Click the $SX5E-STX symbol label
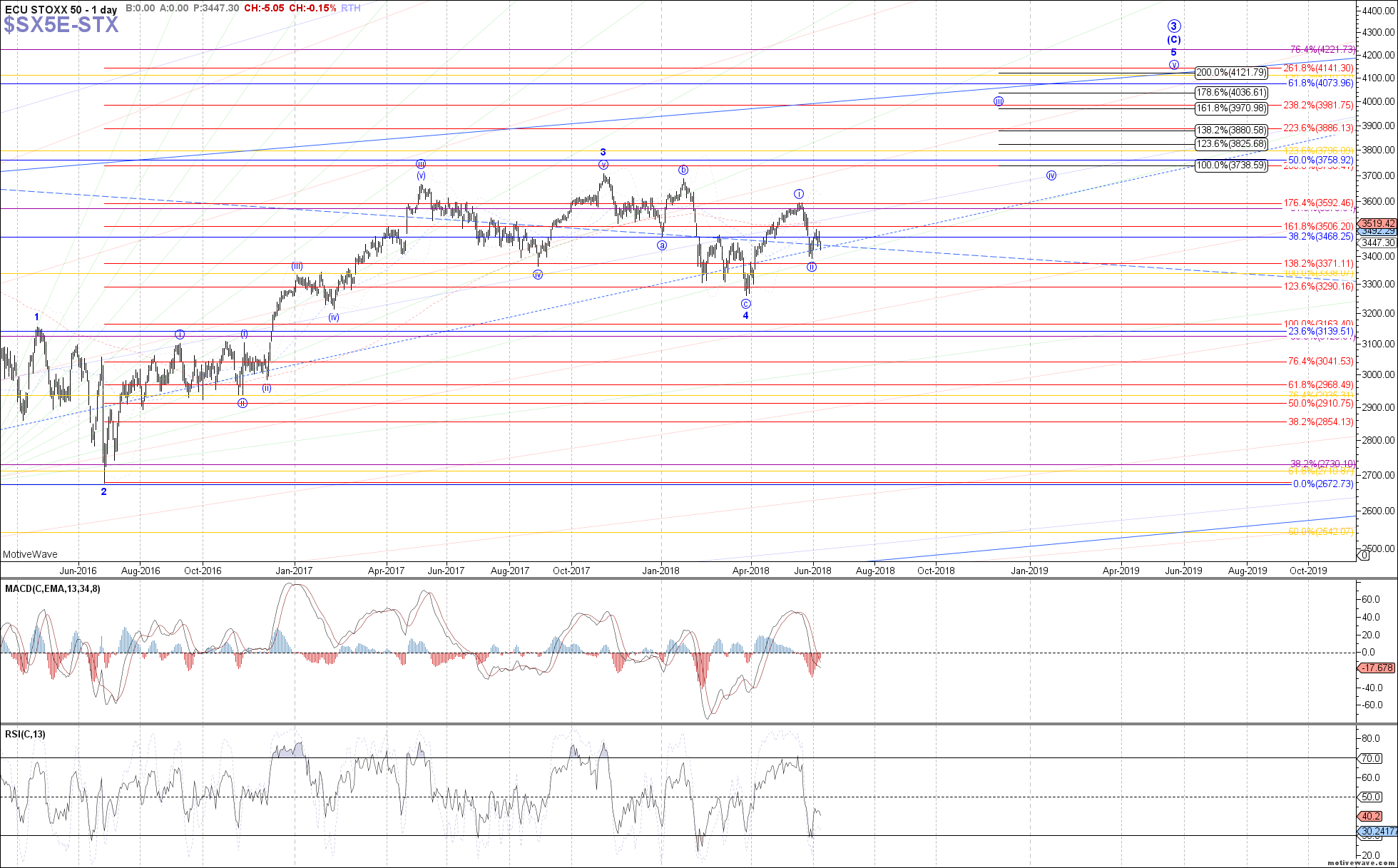Viewport: 1398px width, 868px height. (x=61, y=25)
